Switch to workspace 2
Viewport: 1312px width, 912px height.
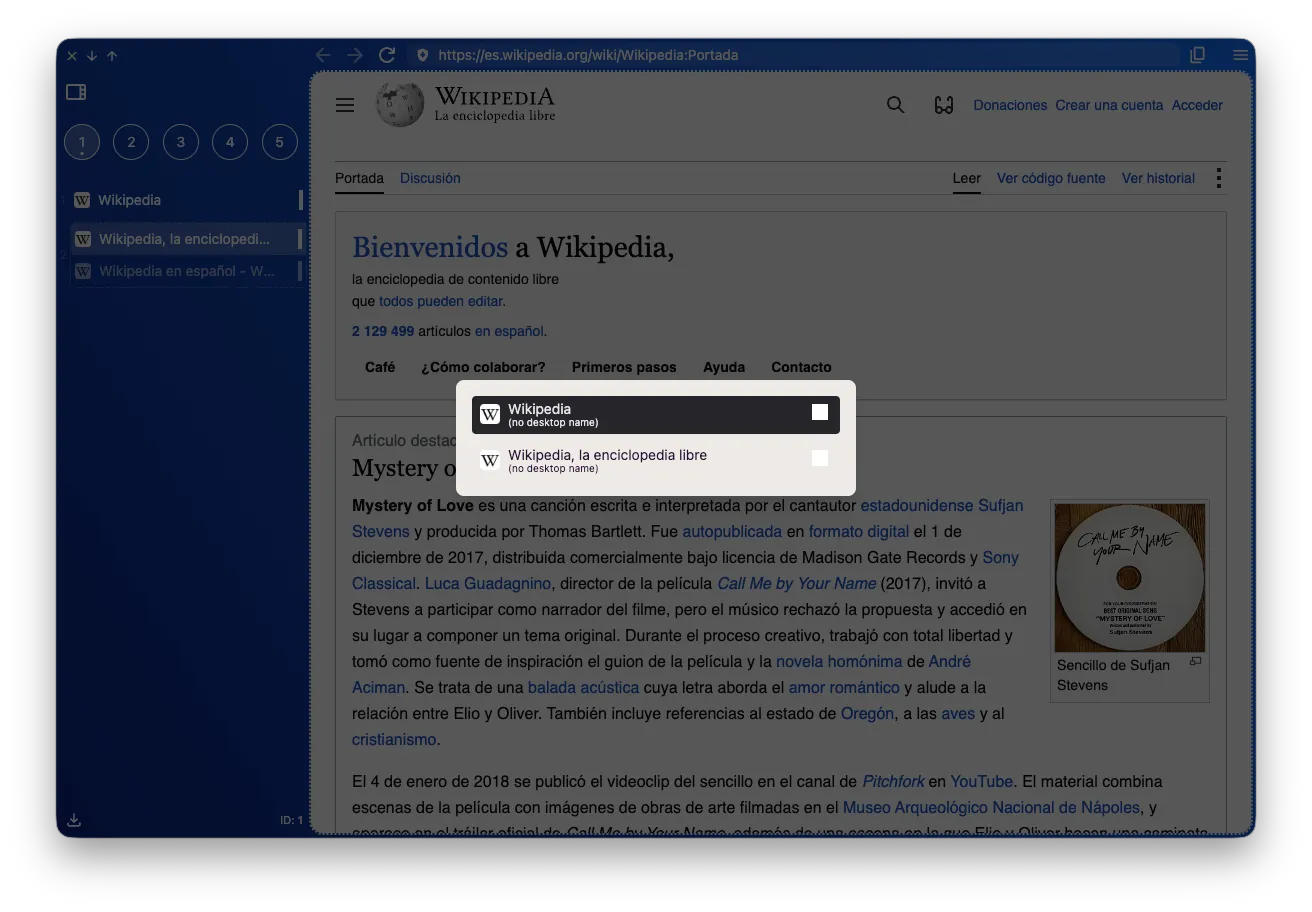(x=131, y=142)
